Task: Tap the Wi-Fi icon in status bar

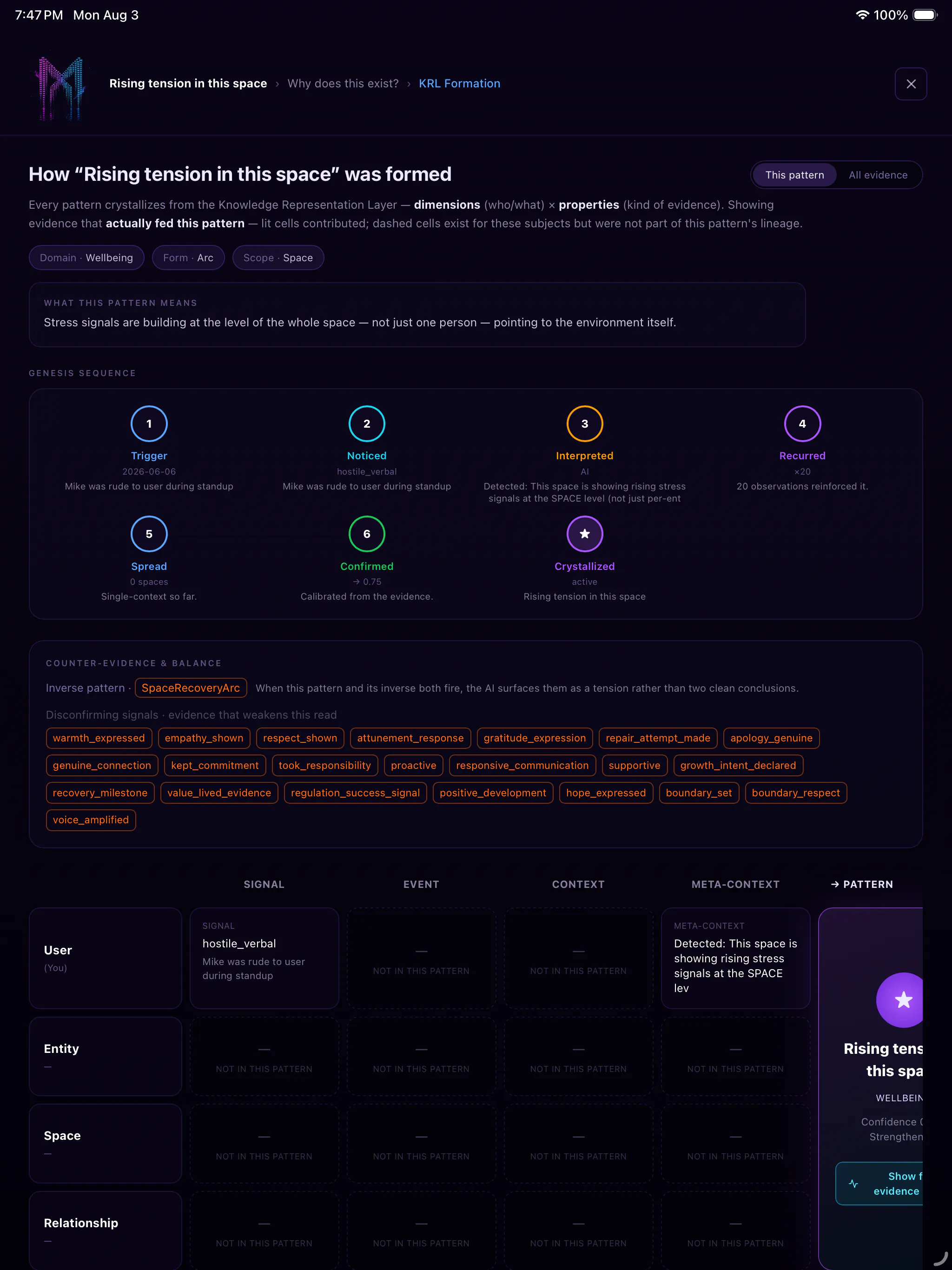Action: click(x=862, y=15)
